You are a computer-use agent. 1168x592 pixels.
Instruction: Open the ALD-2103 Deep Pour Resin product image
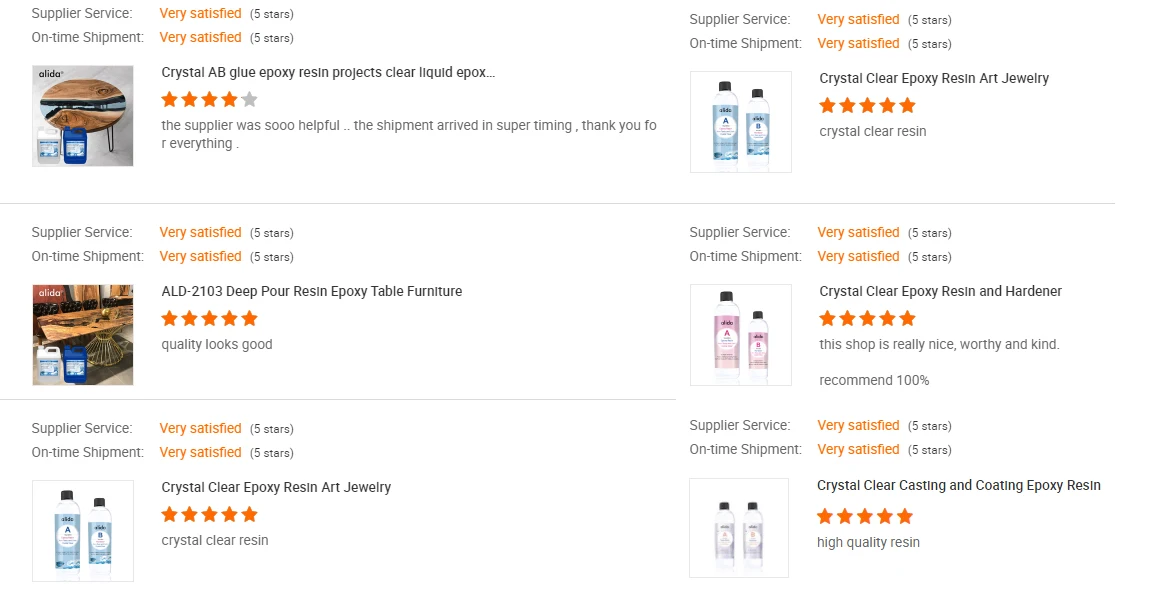pos(83,335)
